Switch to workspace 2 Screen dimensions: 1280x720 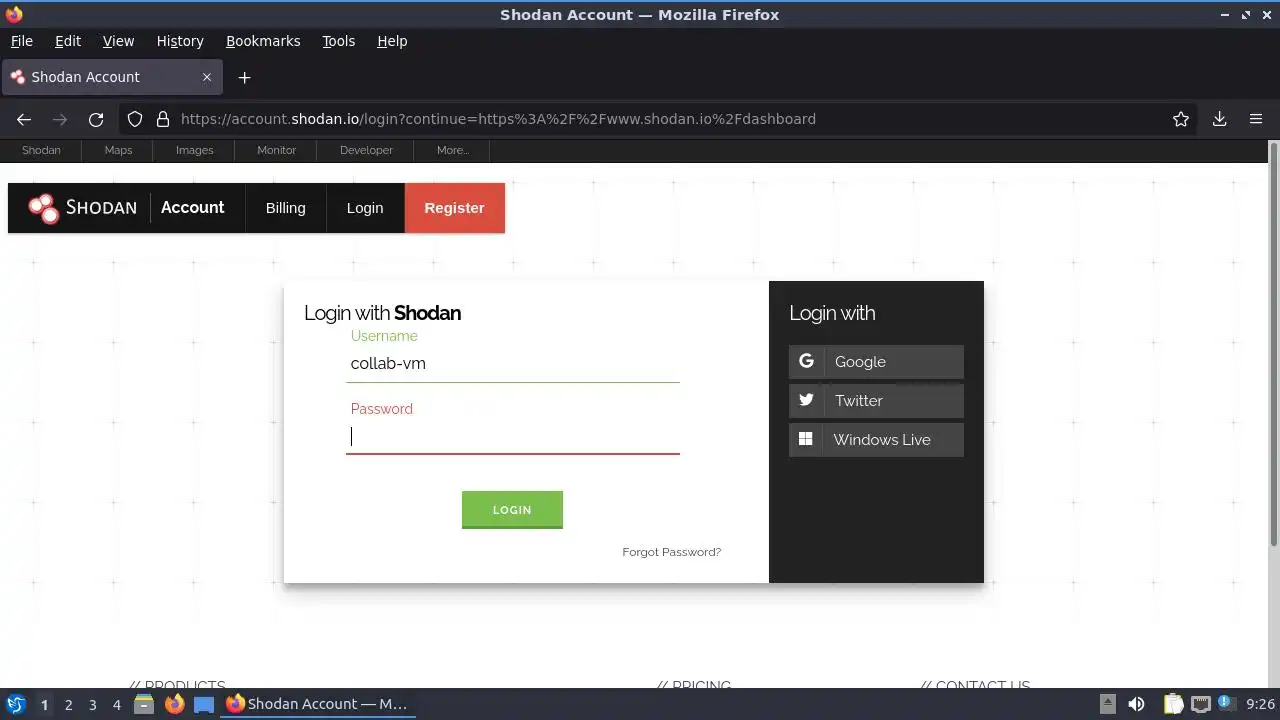68,705
